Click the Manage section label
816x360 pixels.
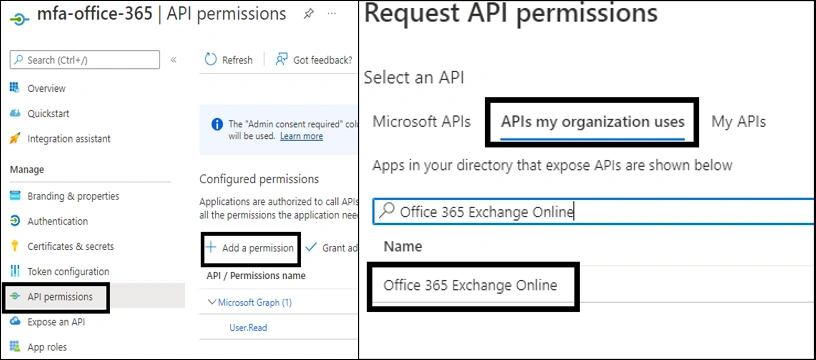pyautogui.click(x=27, y=170)
